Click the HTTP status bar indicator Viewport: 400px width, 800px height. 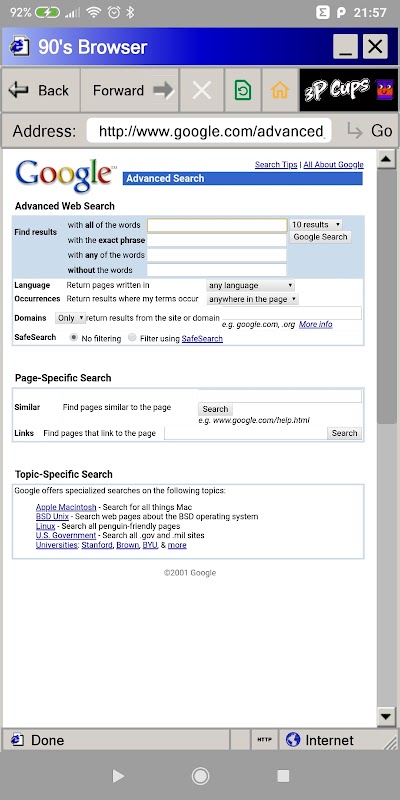pyautogui.click(x=264, y=740)
